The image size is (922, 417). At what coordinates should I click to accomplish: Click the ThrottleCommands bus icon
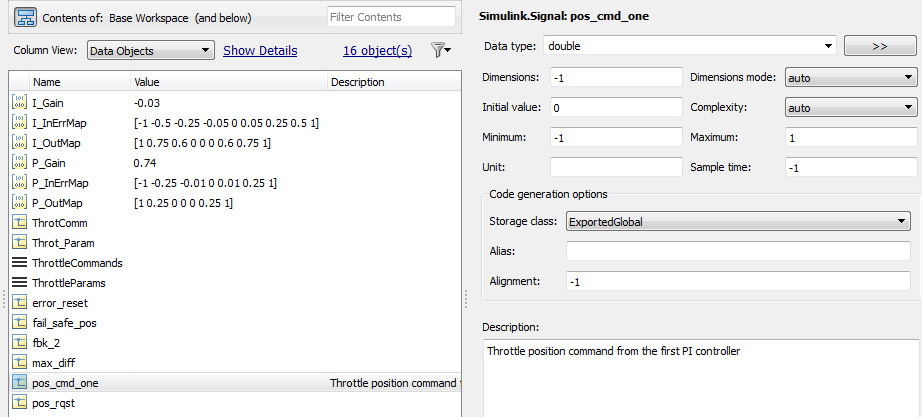coord(20,263)
